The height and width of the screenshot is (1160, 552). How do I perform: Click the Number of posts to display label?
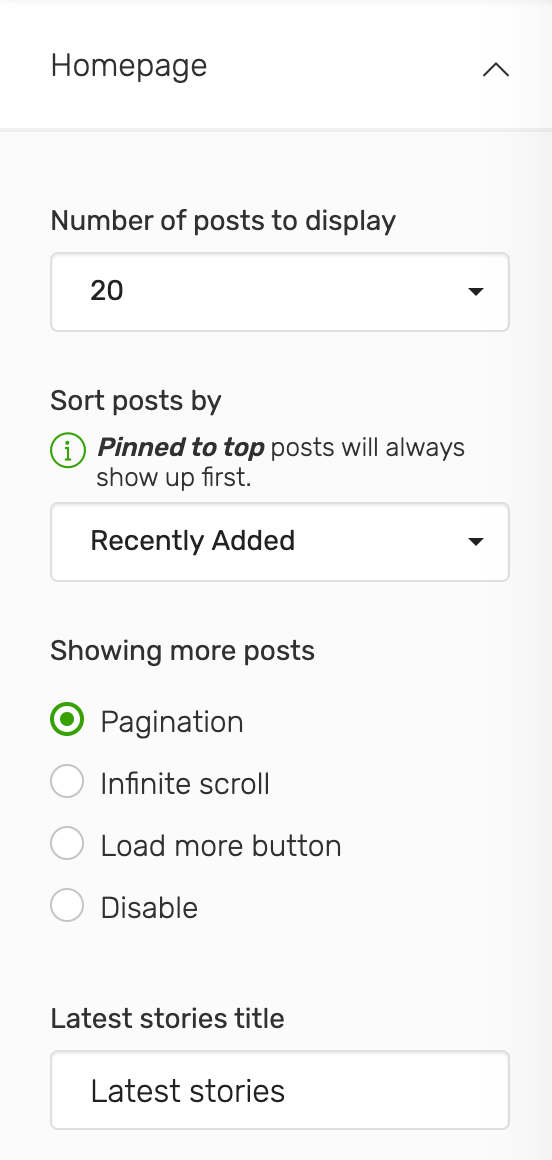[223, 221]
